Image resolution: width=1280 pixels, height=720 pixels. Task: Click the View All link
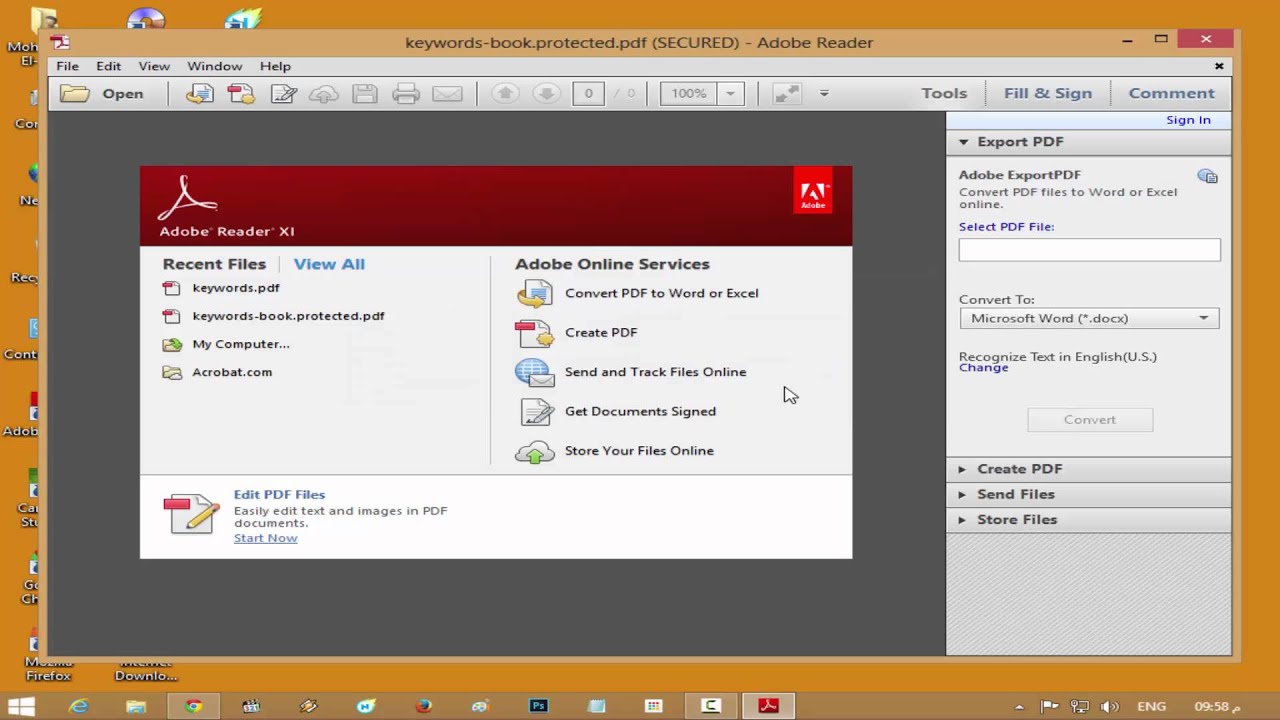329,264
